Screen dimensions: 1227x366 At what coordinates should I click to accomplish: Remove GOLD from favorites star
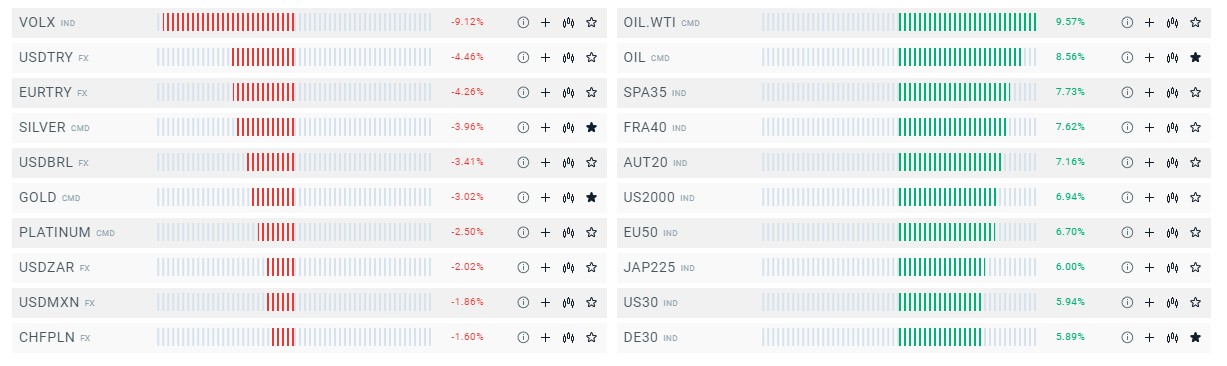pos(591,197)
